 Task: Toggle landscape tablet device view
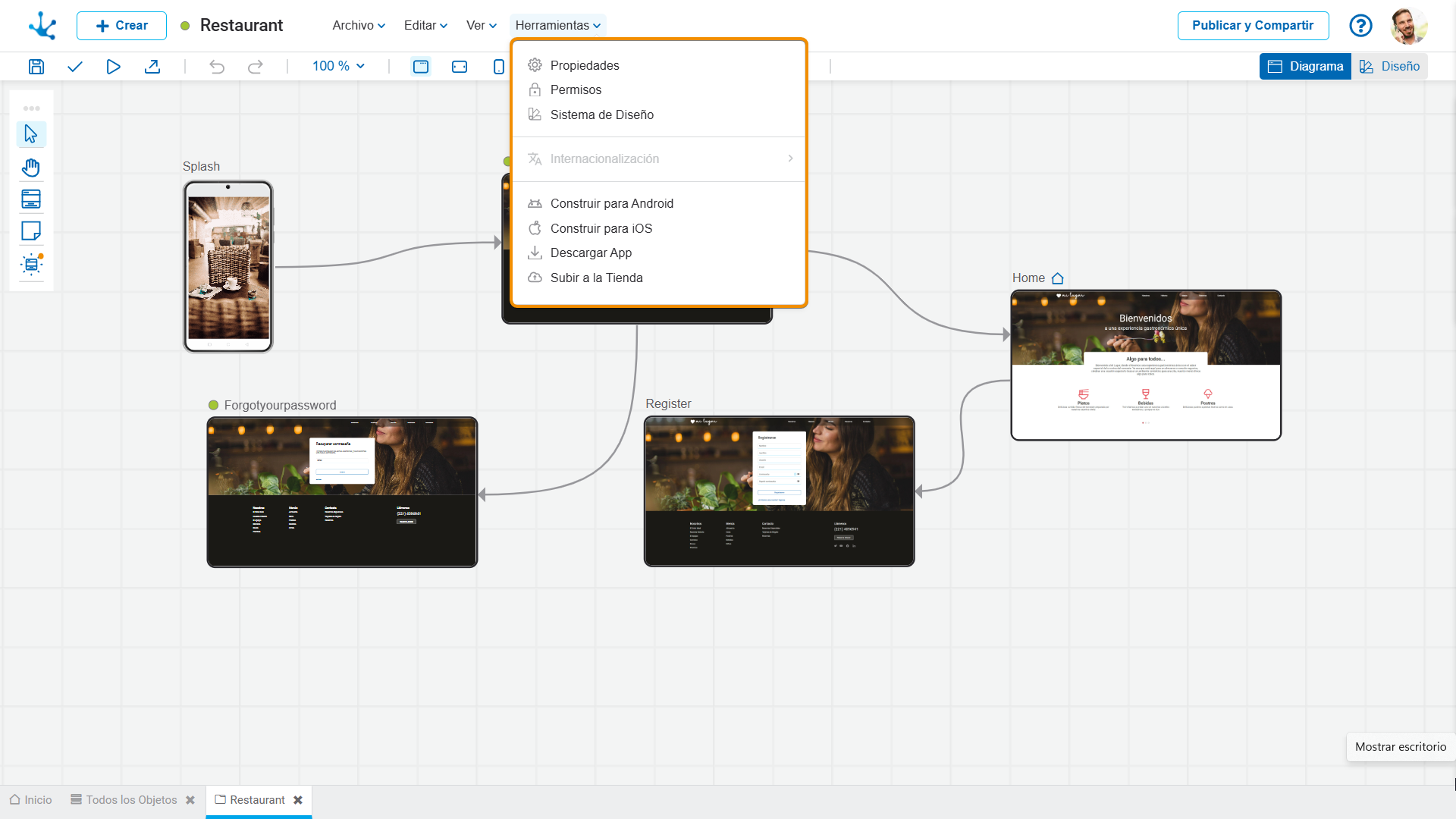[460, 67]
